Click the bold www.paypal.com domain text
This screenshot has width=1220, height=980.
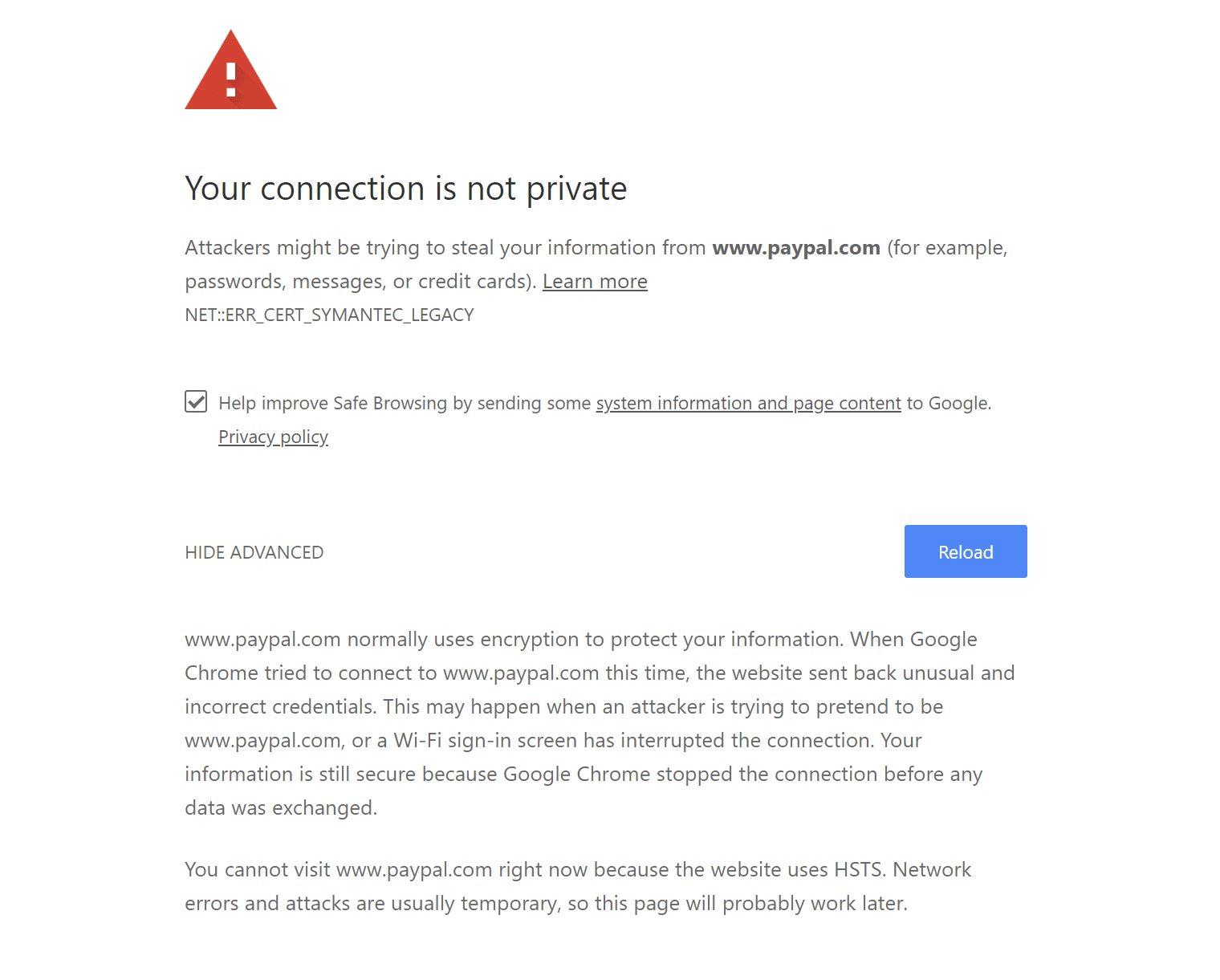[795, 248]
